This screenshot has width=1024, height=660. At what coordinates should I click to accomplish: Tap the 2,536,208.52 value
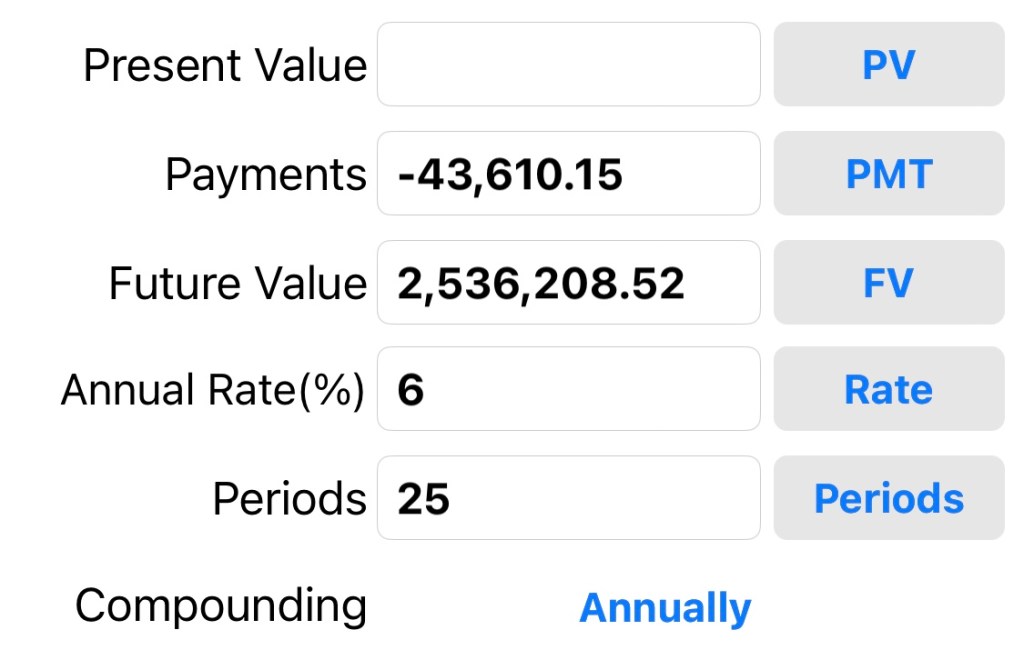(x=541, y=284)
